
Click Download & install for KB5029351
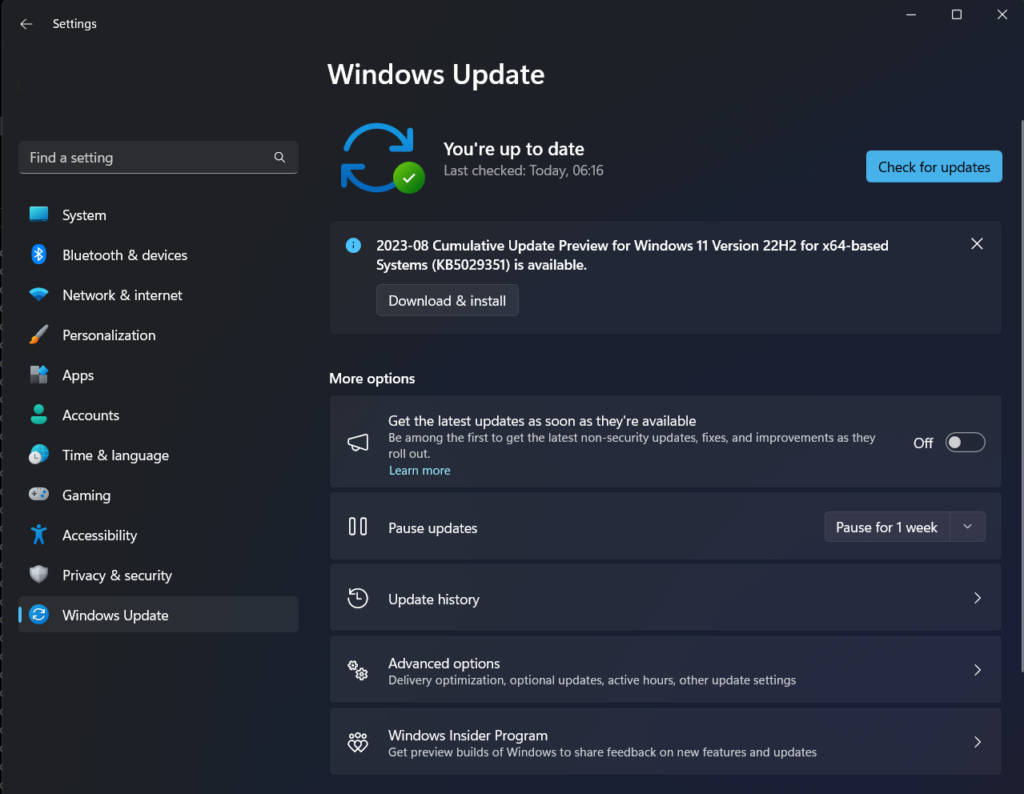447,299
